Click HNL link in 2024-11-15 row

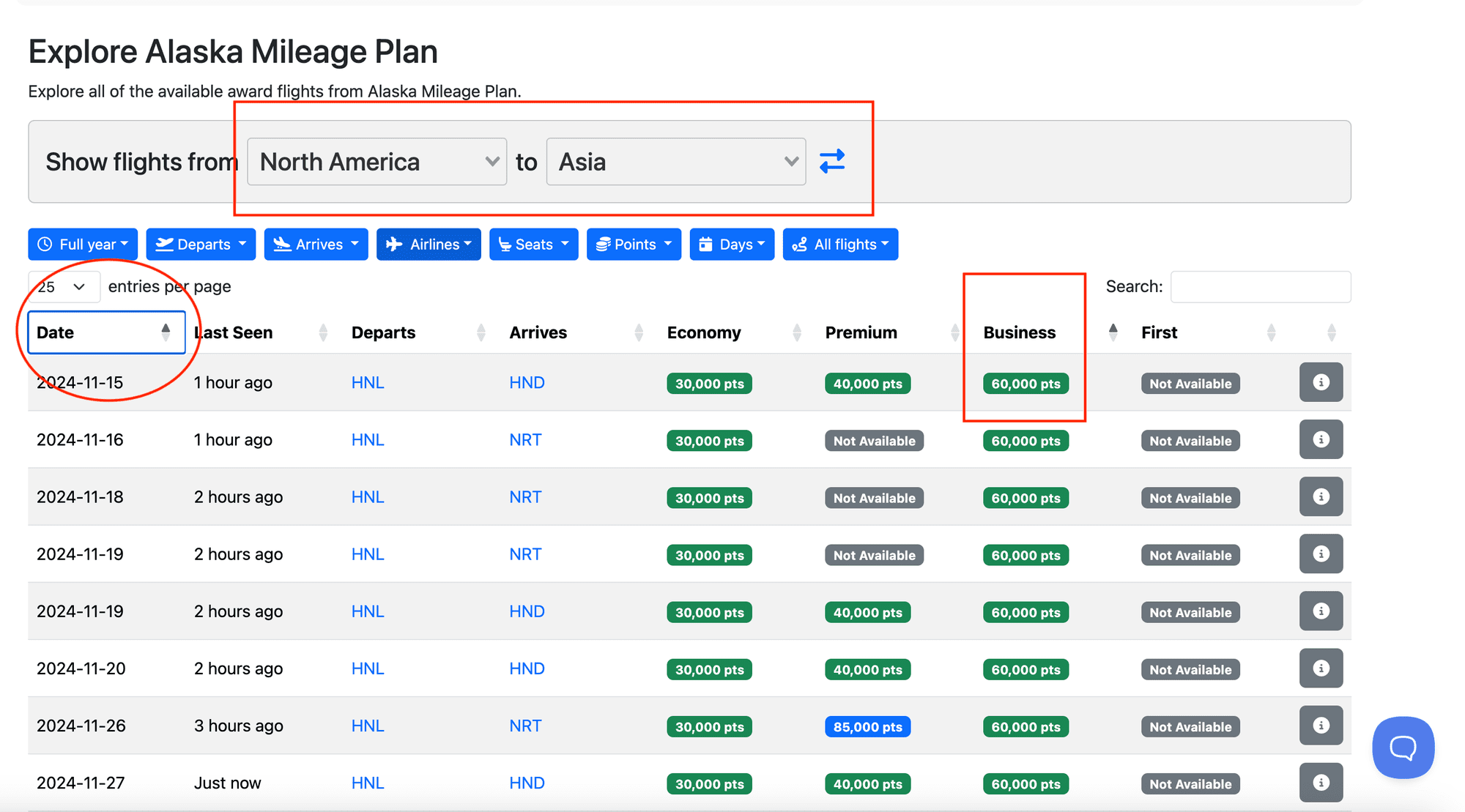(x=368, y=383)
